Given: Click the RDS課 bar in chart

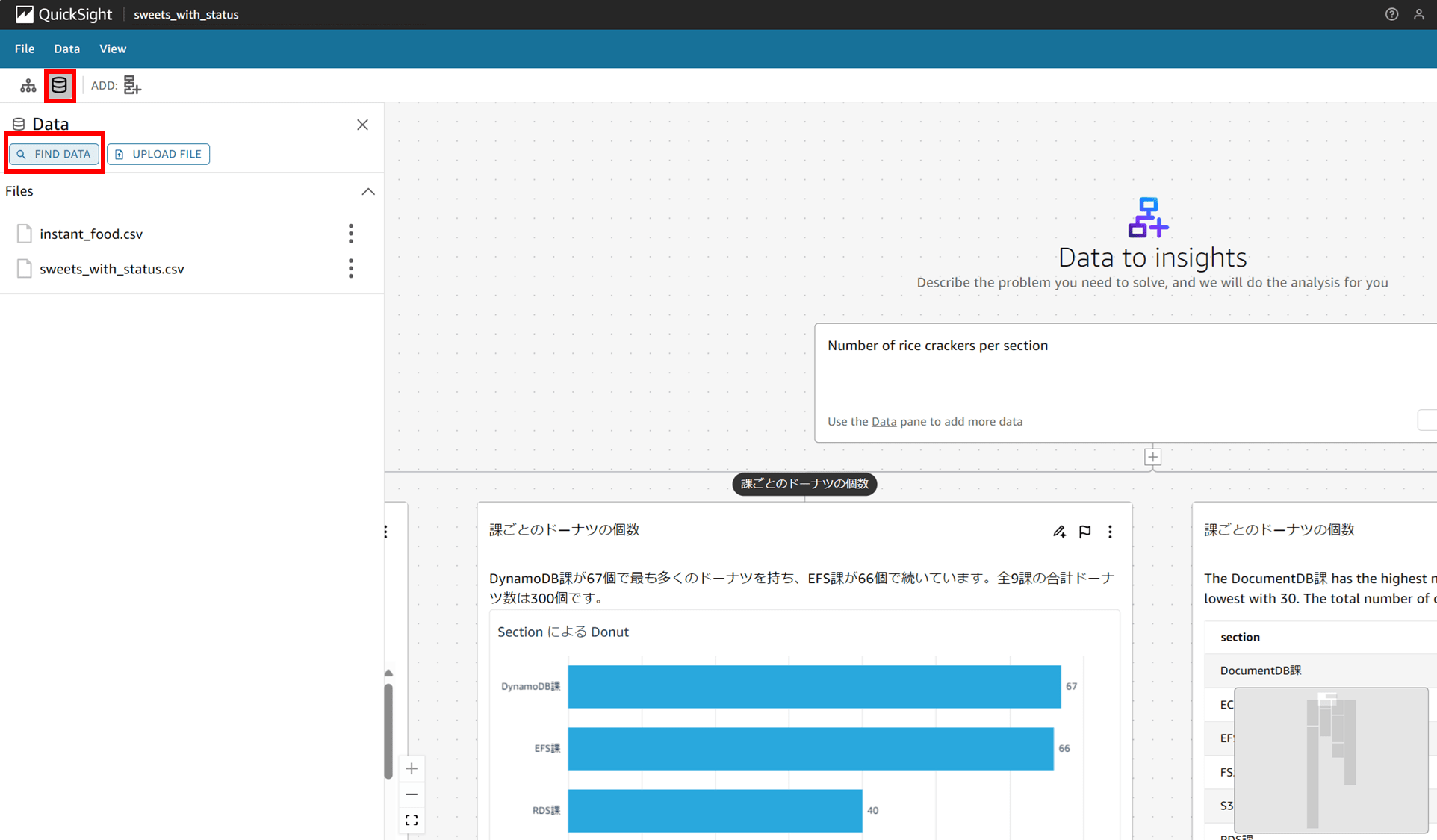Looking at the screenshot, I should tap(715, 810).
